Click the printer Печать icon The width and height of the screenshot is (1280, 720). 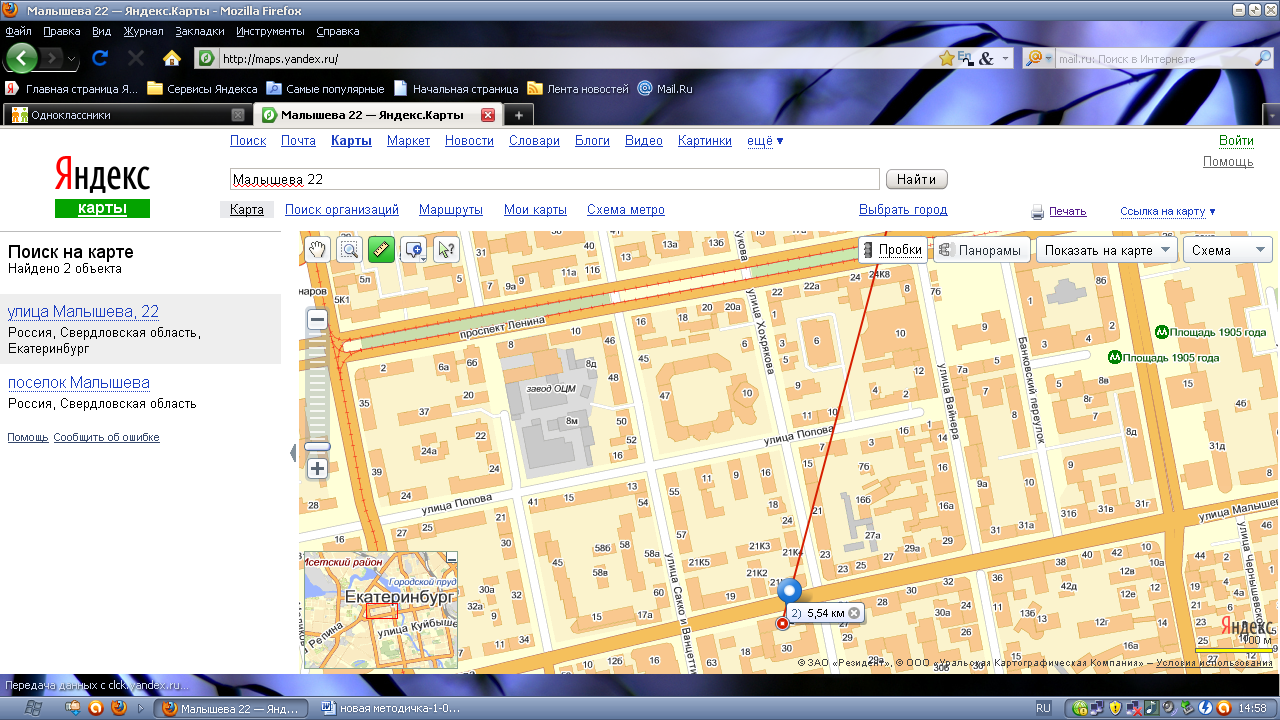point(1038,212)
